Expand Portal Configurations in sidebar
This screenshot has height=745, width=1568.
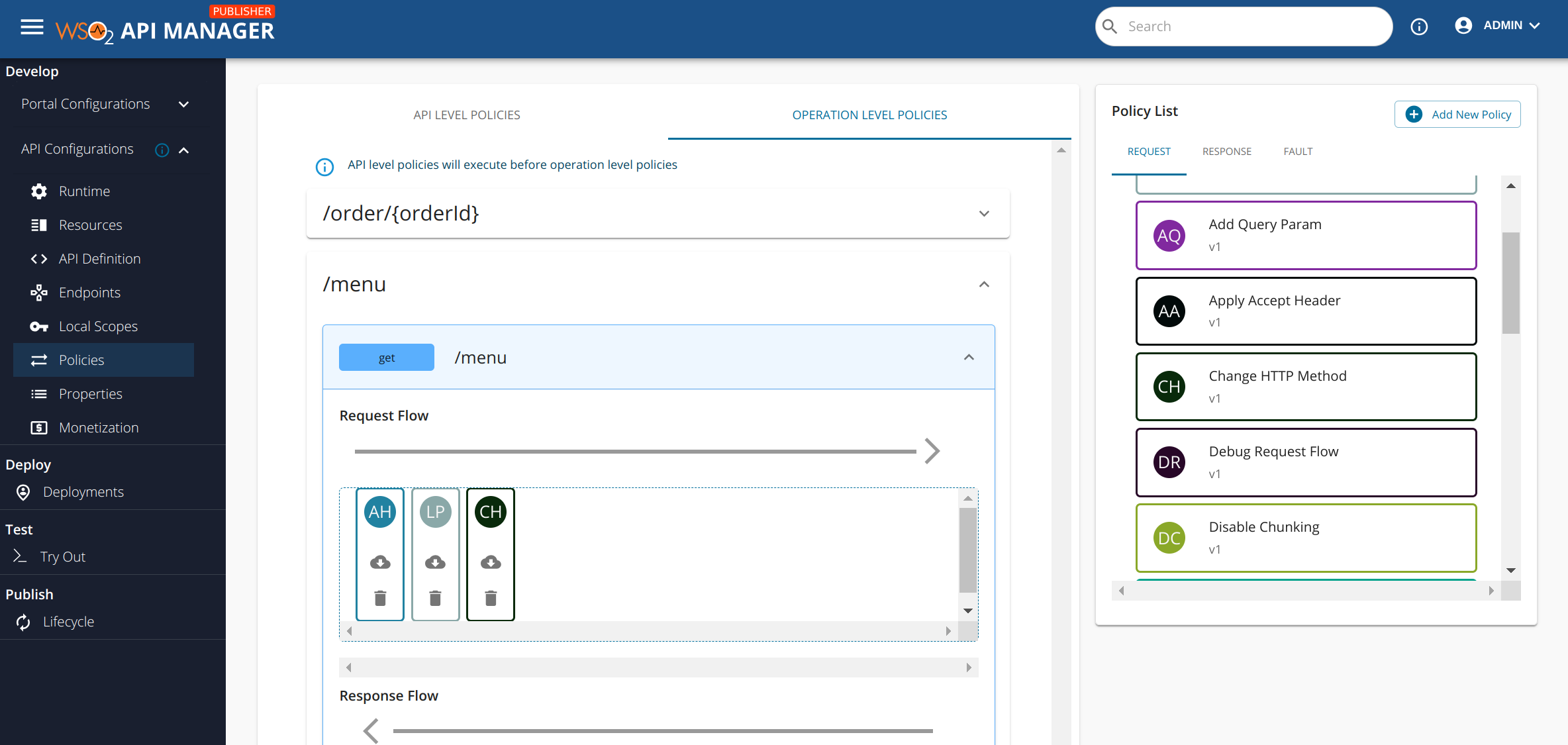[184, 104]
